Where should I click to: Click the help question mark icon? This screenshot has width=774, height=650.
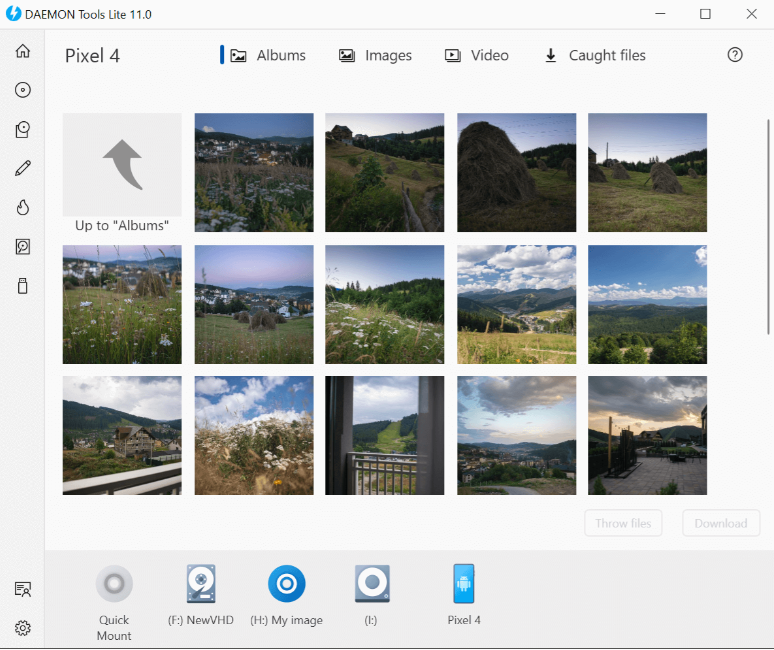tap(735, 55)
